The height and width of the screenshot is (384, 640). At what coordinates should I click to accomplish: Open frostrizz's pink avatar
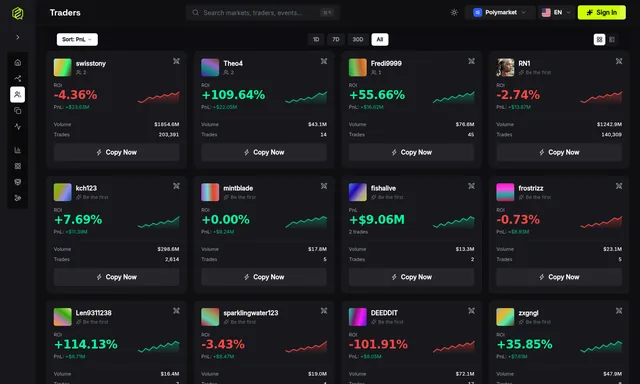point(505,192)
